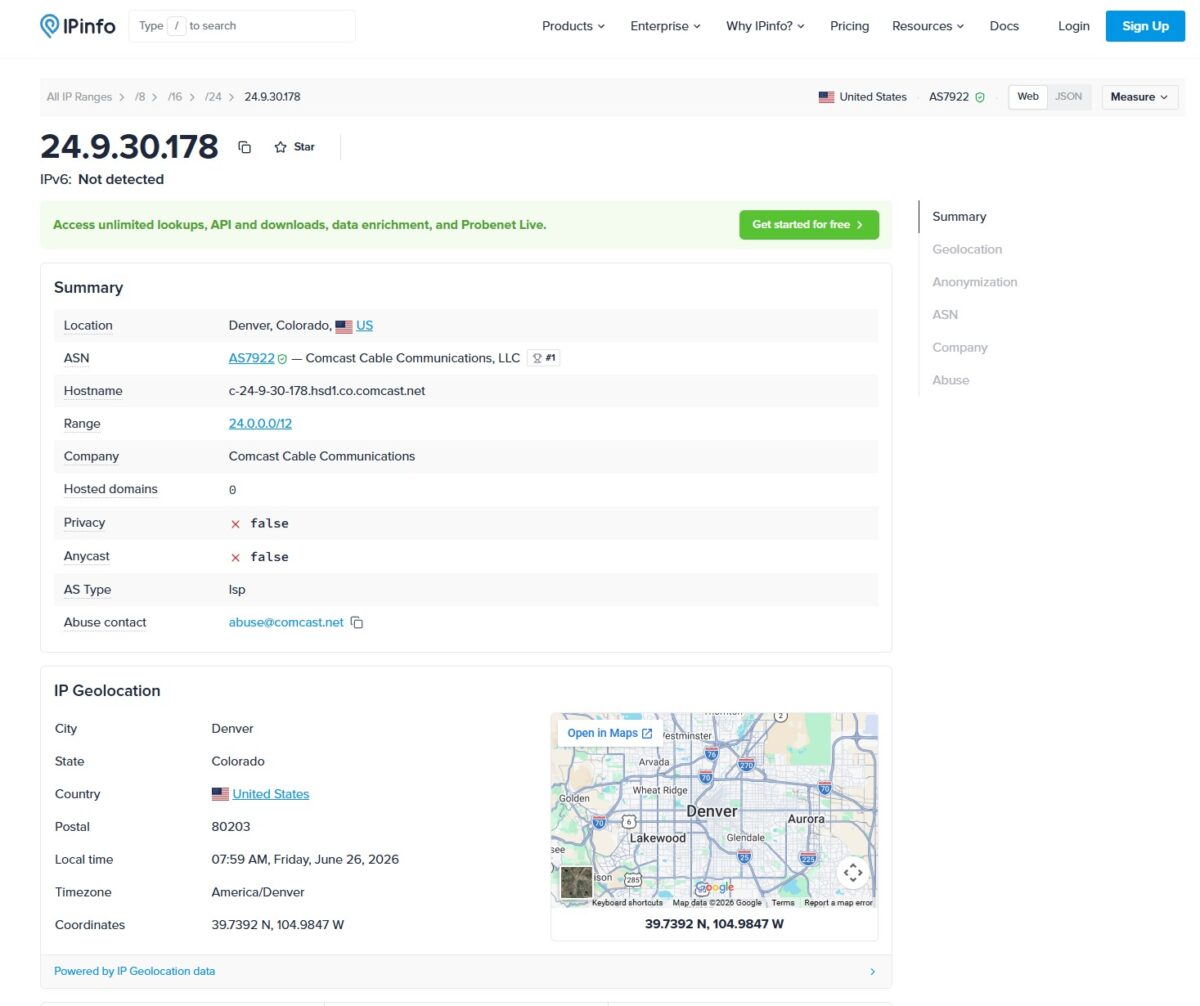Click map Keyboard shortcuts link
The width and height of the screenshot is (1200, 1006).
[x=627, y=903]
